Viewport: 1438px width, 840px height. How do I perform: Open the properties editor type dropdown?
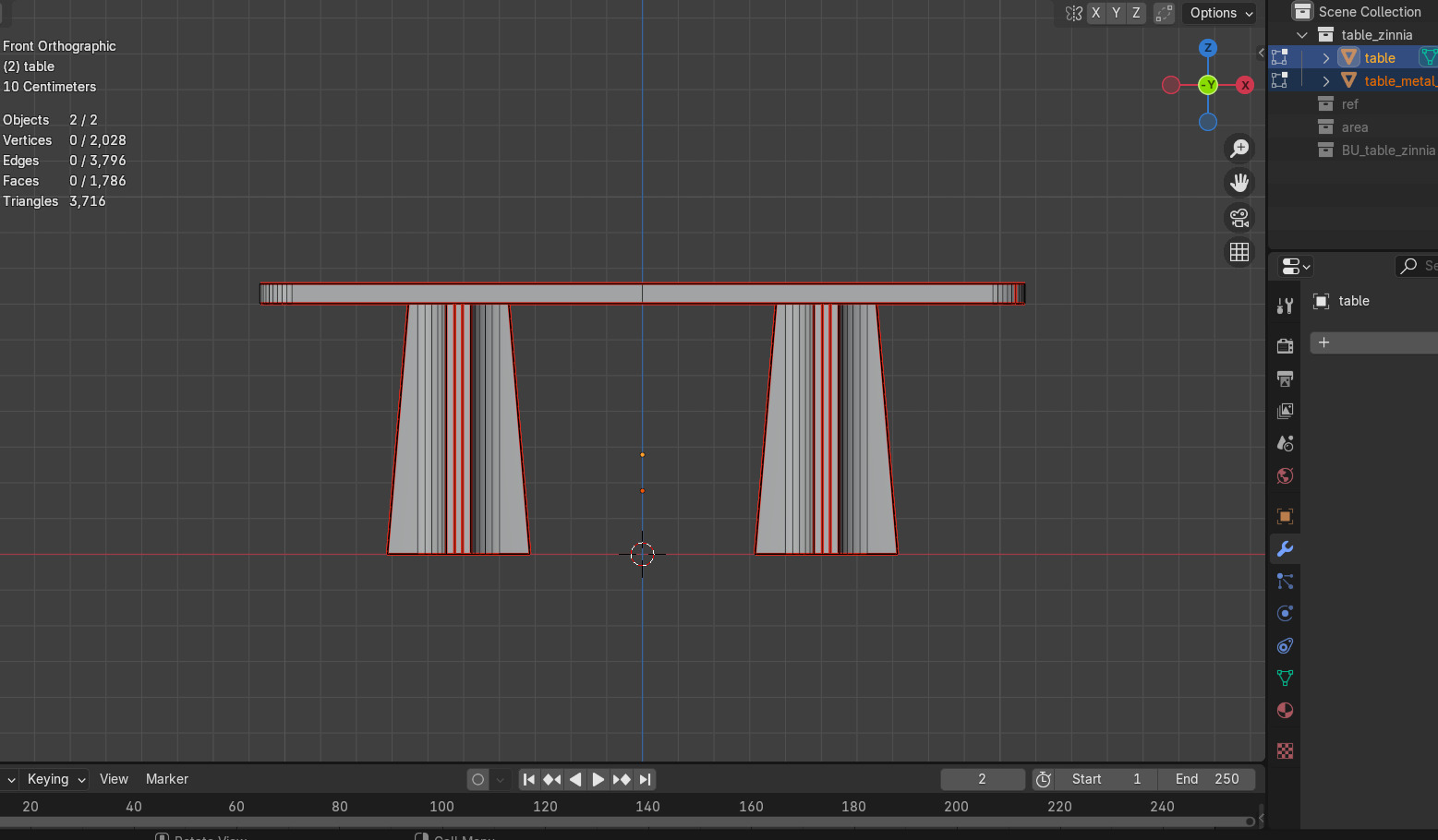(1296, 266)
